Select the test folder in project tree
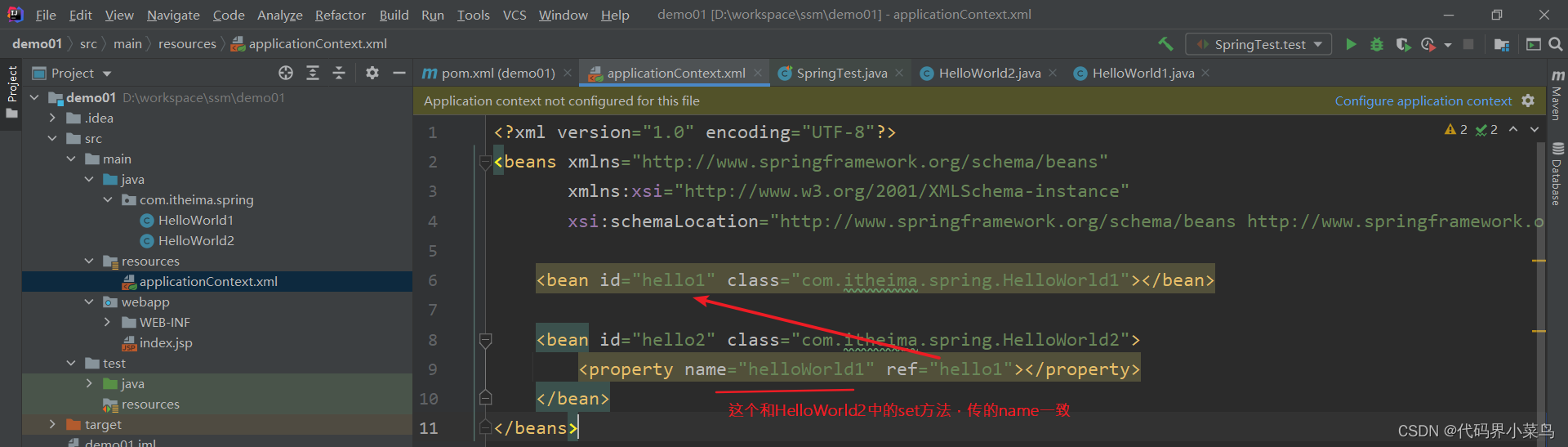Image resolution: width=1568 pixels, height=447 pixels. click(x=114, y=363)
